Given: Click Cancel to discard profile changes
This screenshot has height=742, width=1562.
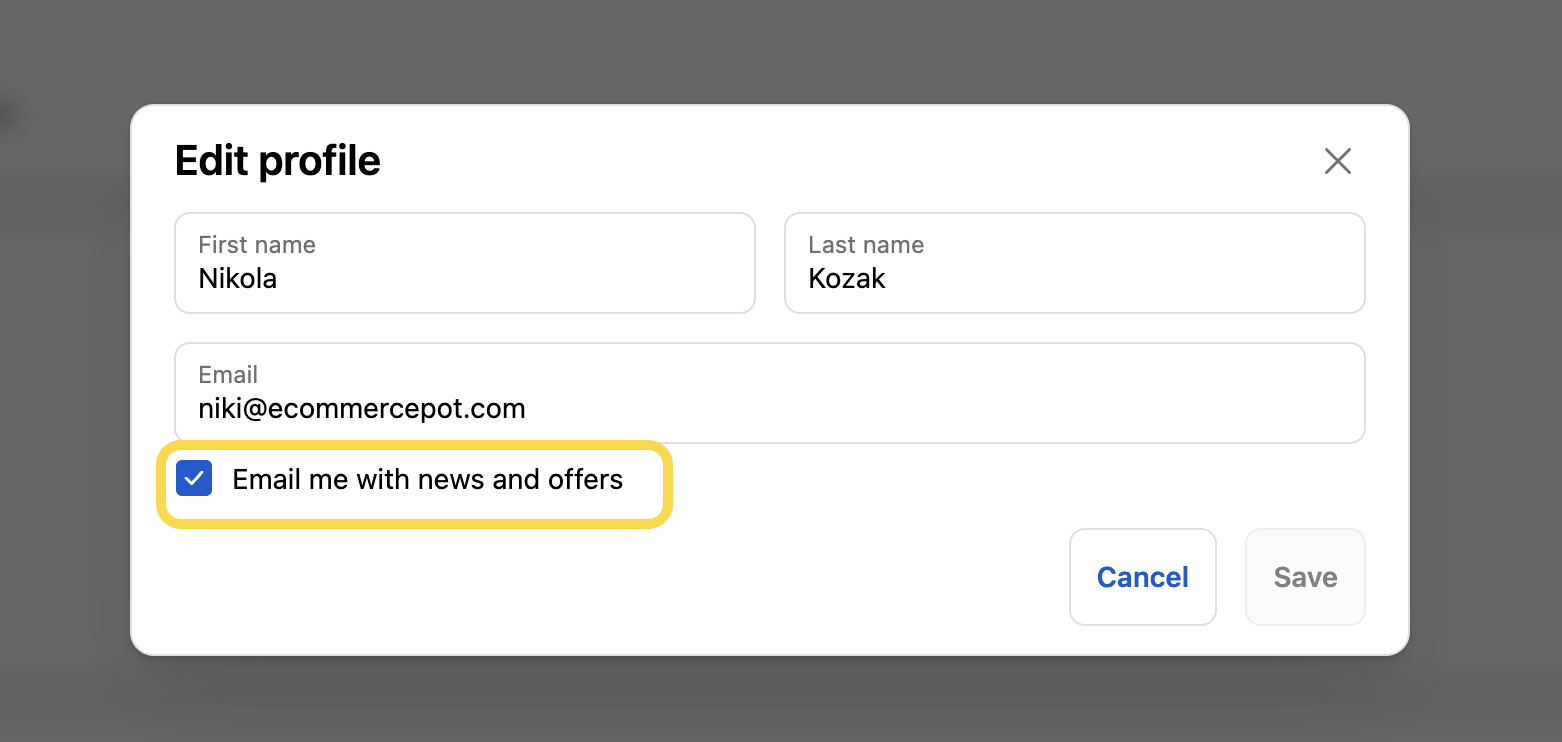Looking at the screenshot, I should (x=1142, y=577).
